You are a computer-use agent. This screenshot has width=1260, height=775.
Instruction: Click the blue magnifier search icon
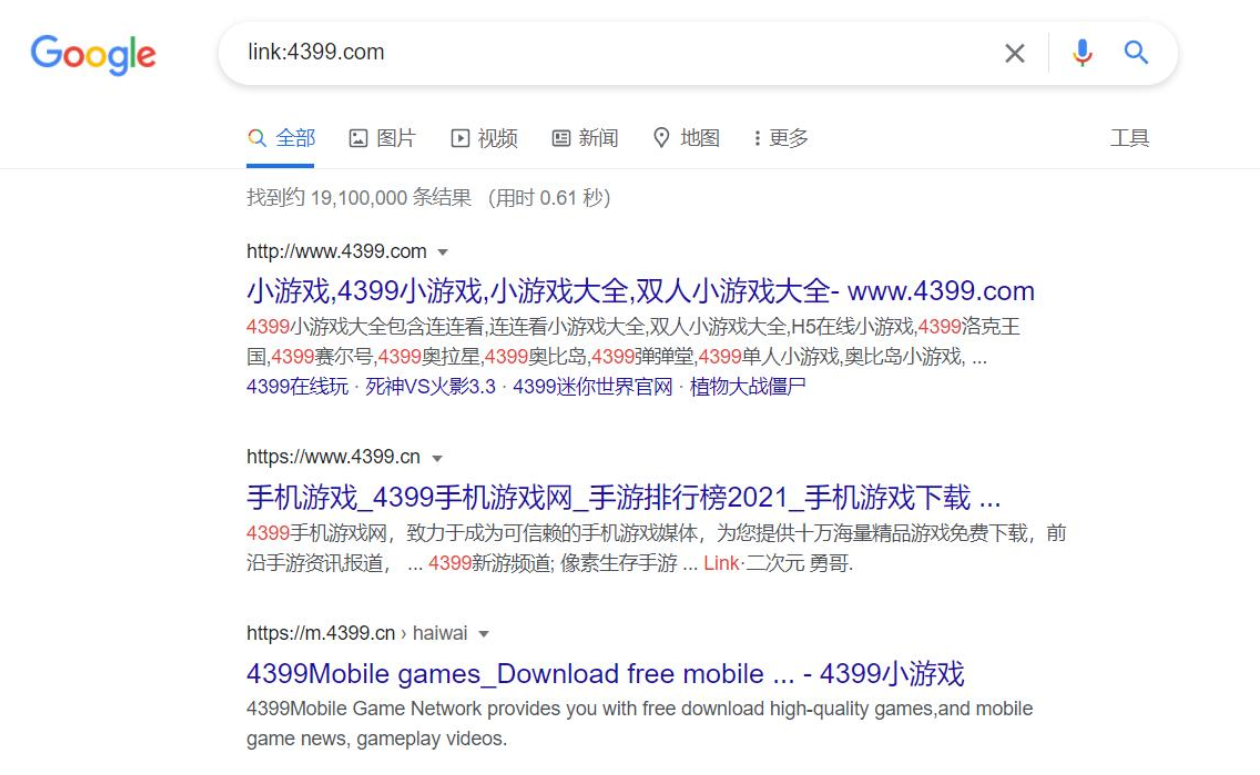pyautogui.click(x=1136, y=52)
